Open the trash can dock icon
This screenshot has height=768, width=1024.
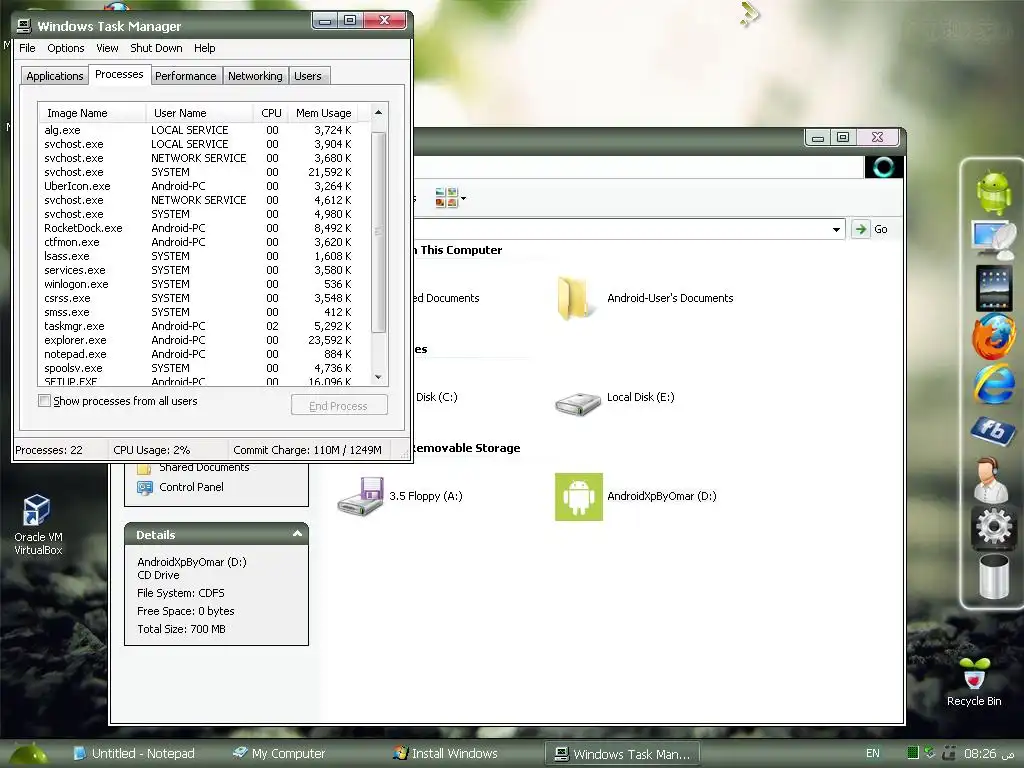pos(993,576)
